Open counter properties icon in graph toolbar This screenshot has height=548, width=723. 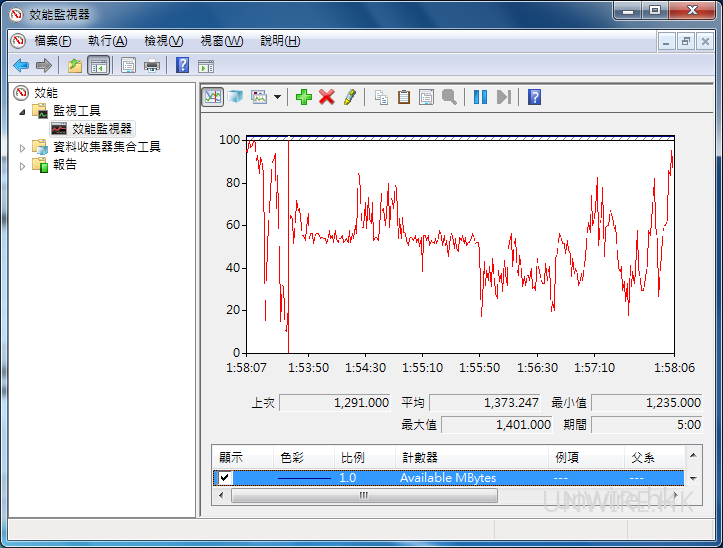tap(426, 97)
